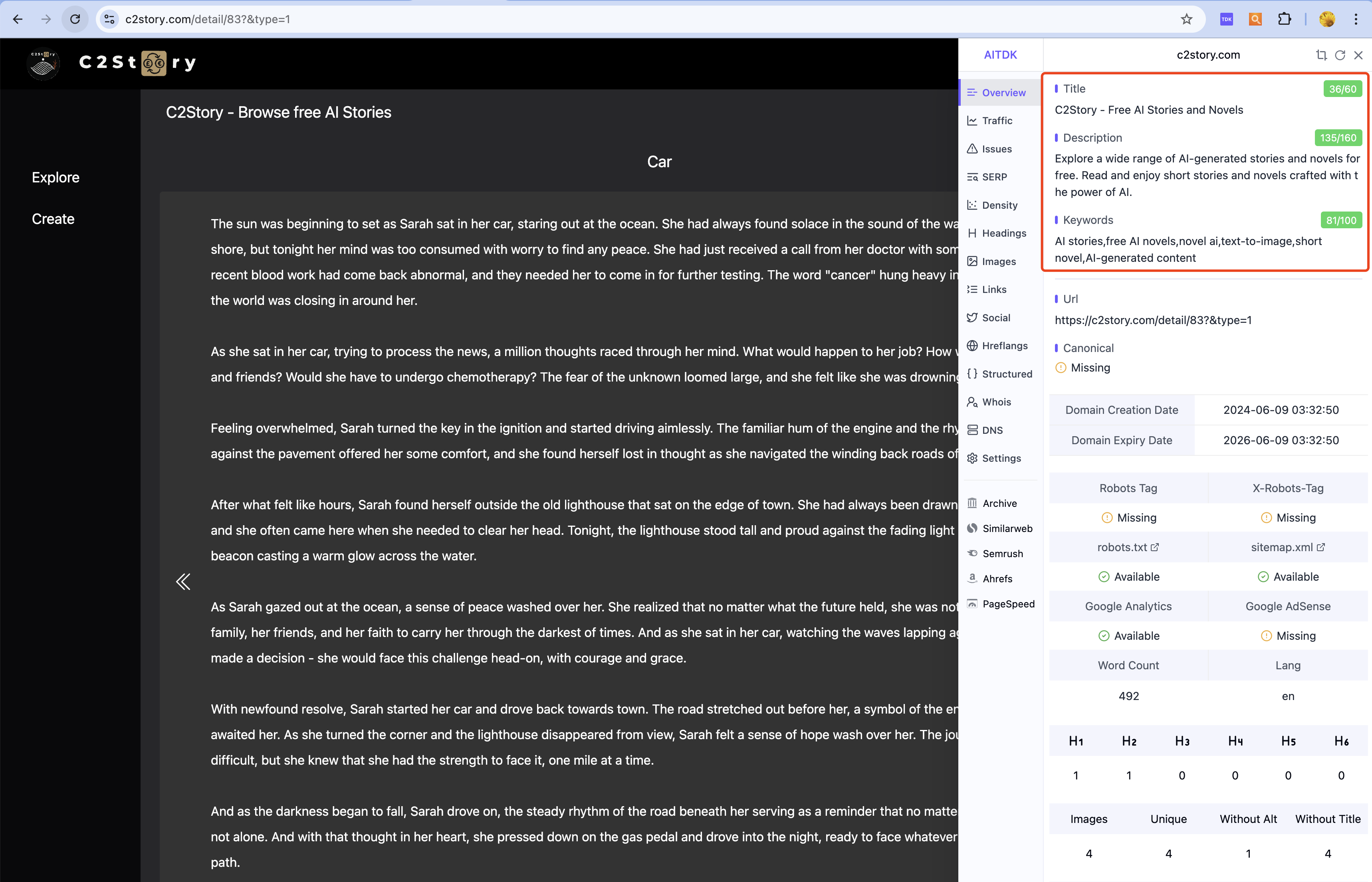Click the site info icon in address bar
Viewport: 1372px width, 882px height.
pyautogui.click(x=109, y=19)
